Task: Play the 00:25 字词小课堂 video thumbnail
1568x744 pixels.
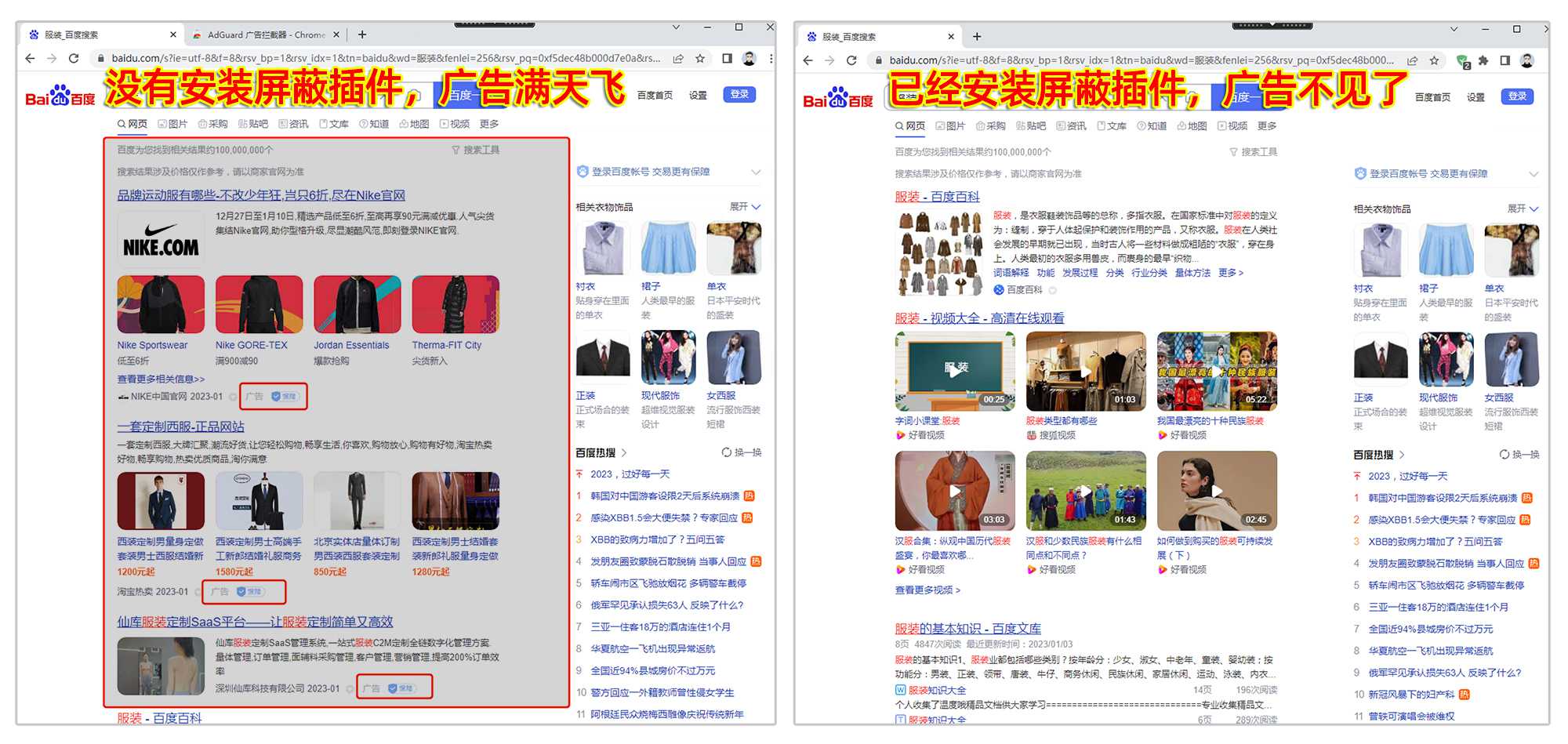Action: [955, 371]
